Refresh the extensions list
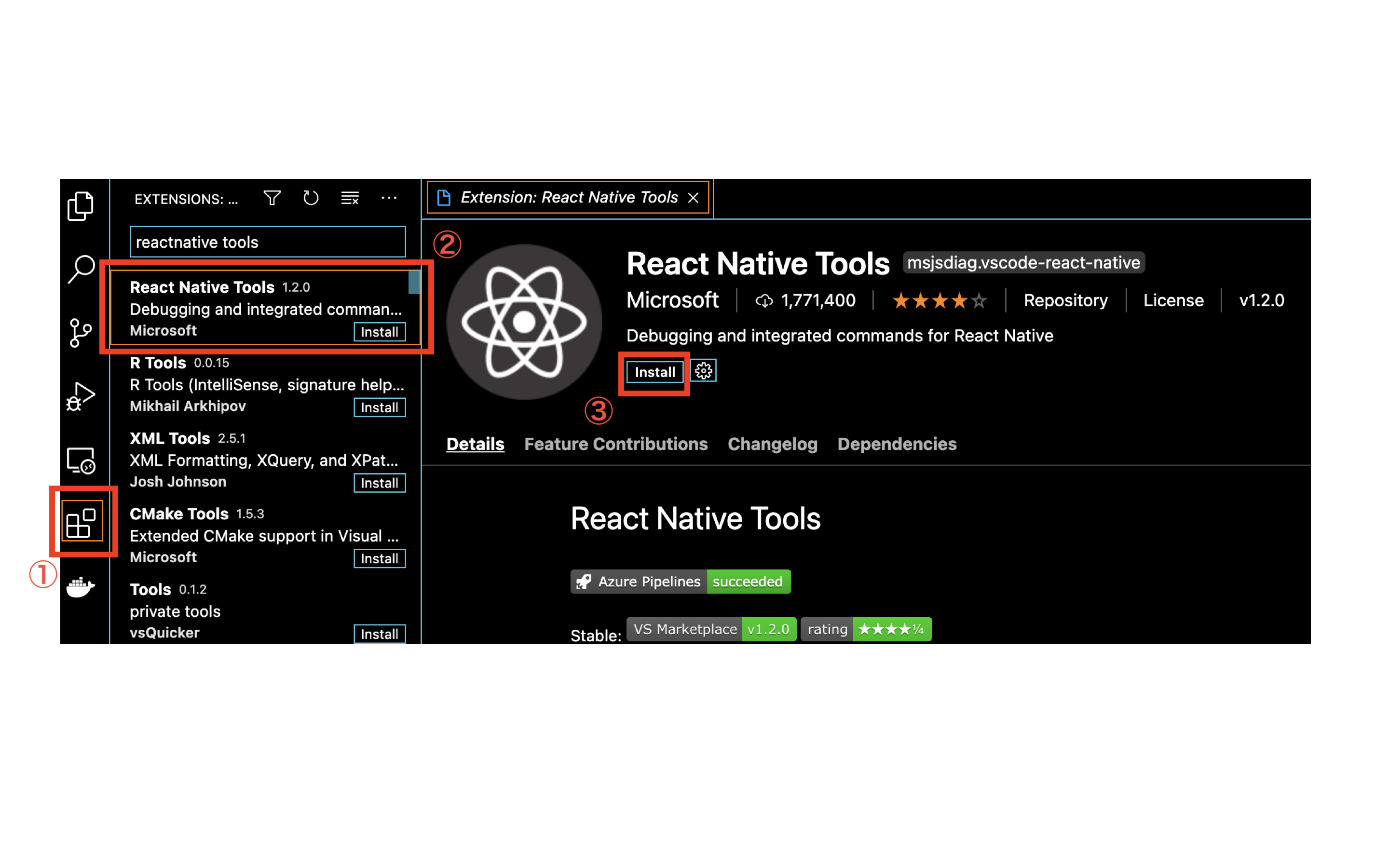The width and height of the screenshot is (1389, 868). (311, 198)
